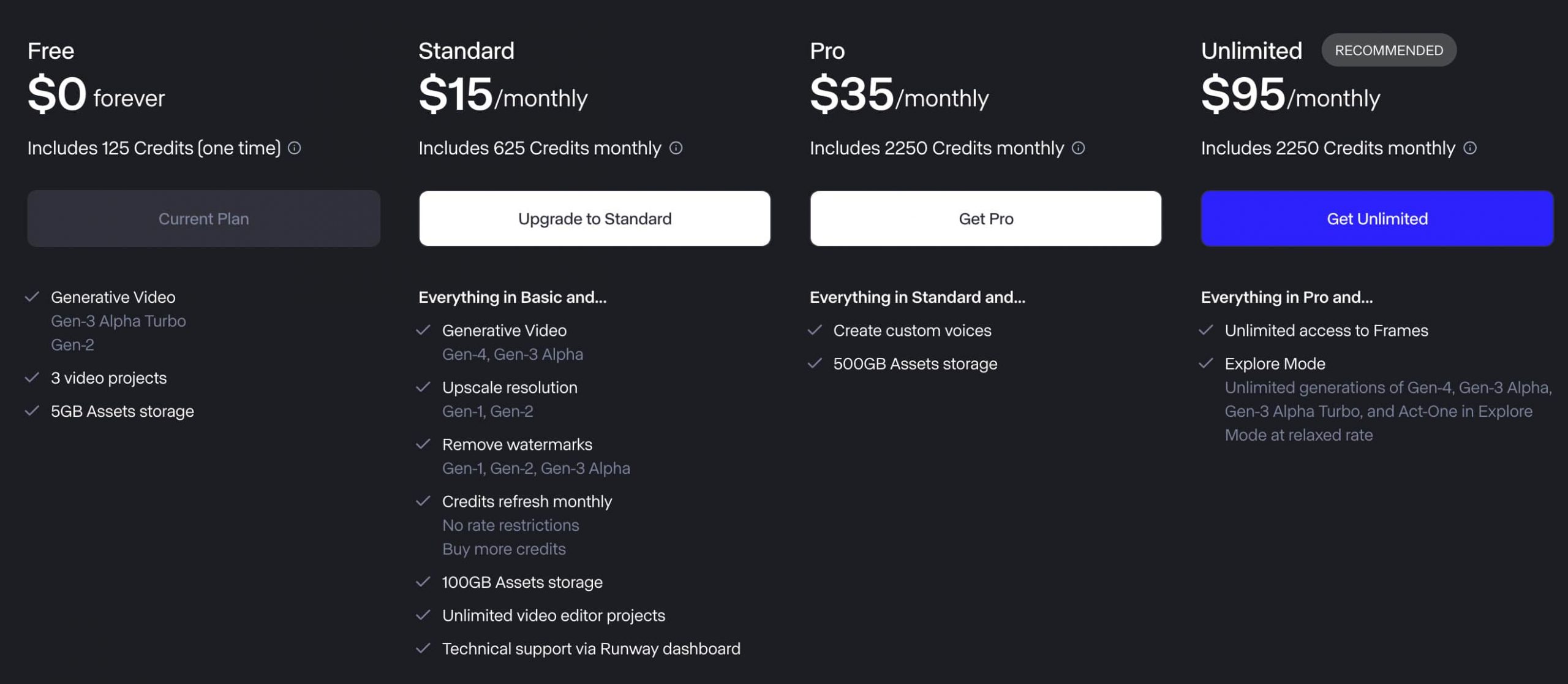Click checkmark next to 3 video projects
The image size is (1568, 684).
click(32, 378)
